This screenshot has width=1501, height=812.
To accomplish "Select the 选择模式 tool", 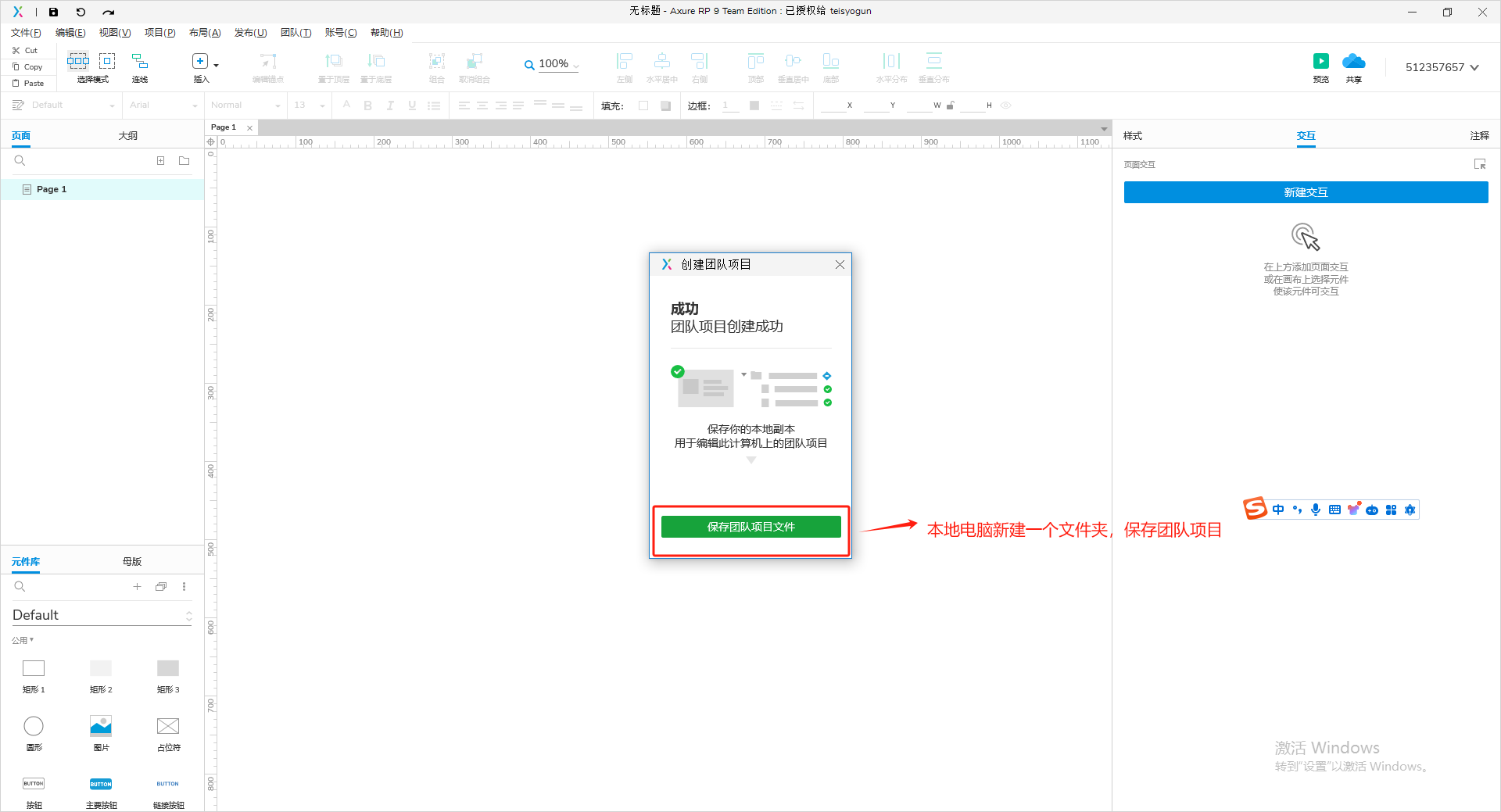I will (x=77, y=66).
